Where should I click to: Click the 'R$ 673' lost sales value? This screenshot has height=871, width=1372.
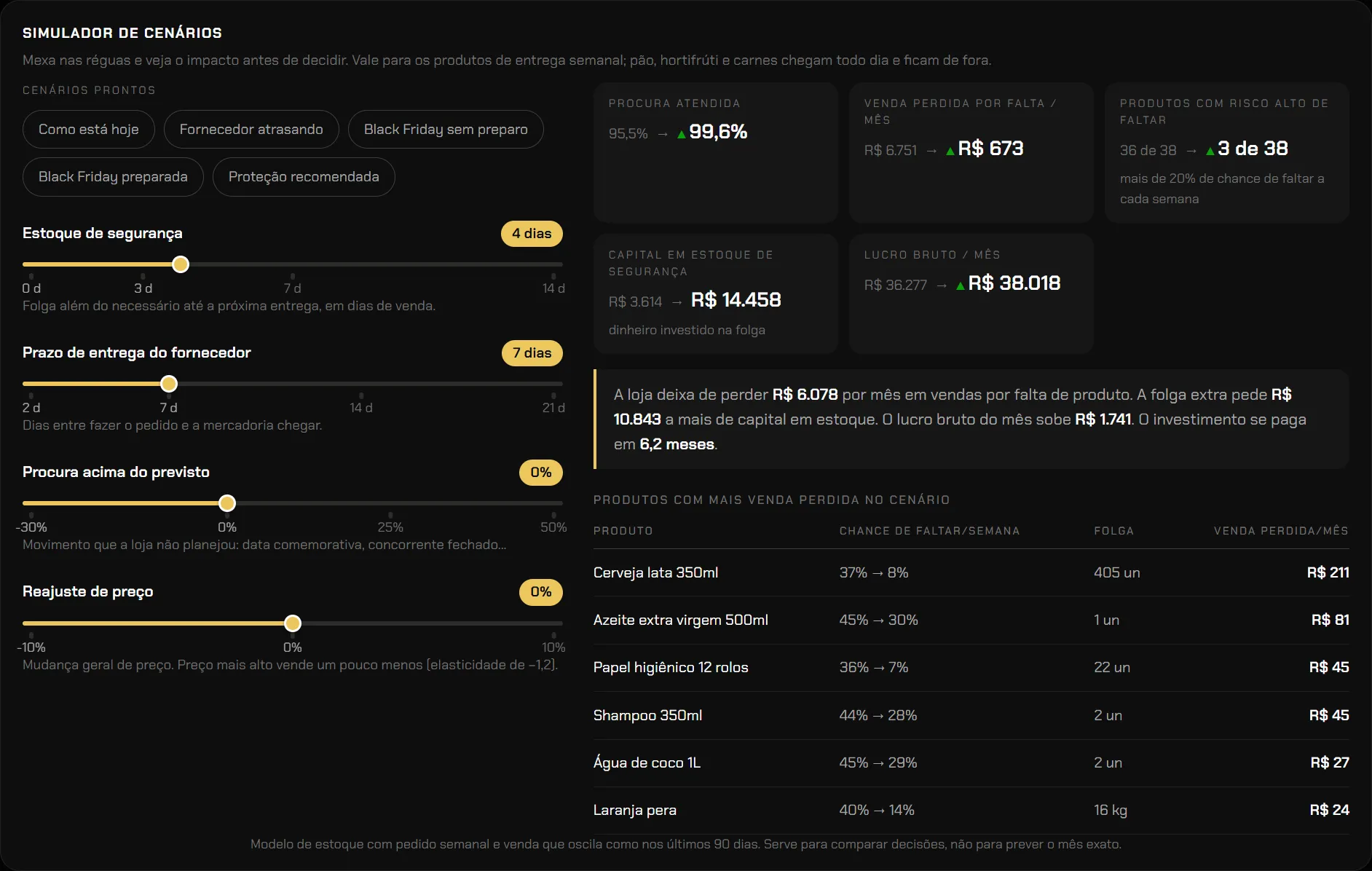[x=990, y=149]
